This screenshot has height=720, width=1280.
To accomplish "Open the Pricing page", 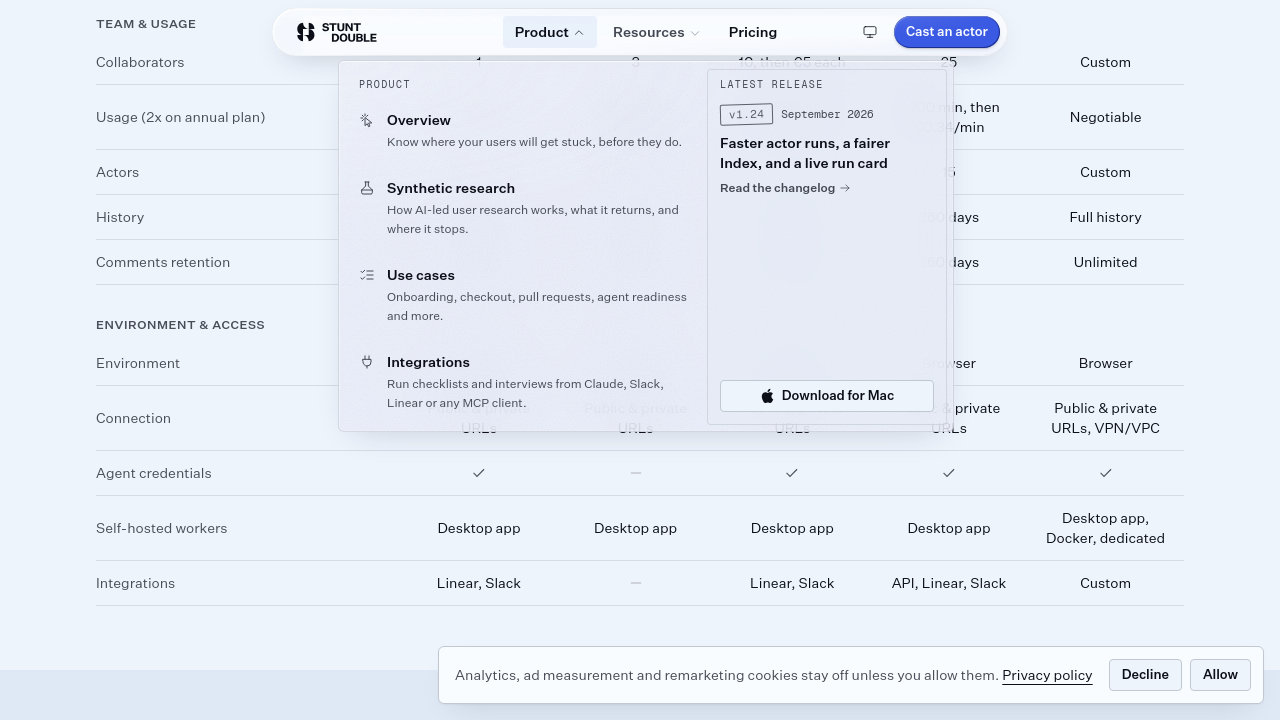I will [753, 32].
